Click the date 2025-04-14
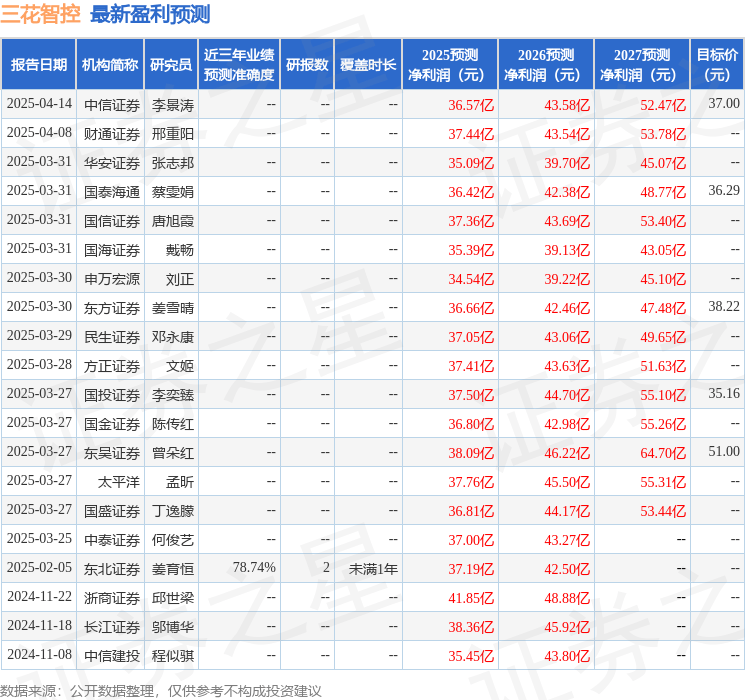 point(39,104)
